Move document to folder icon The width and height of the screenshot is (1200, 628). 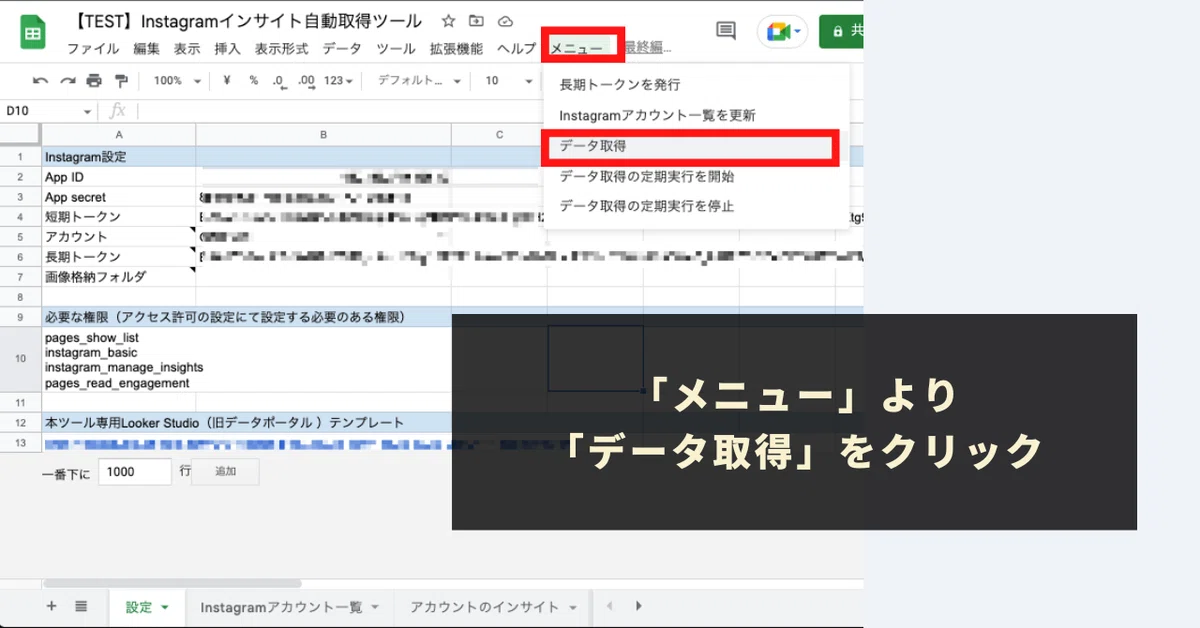coord(476,22)
